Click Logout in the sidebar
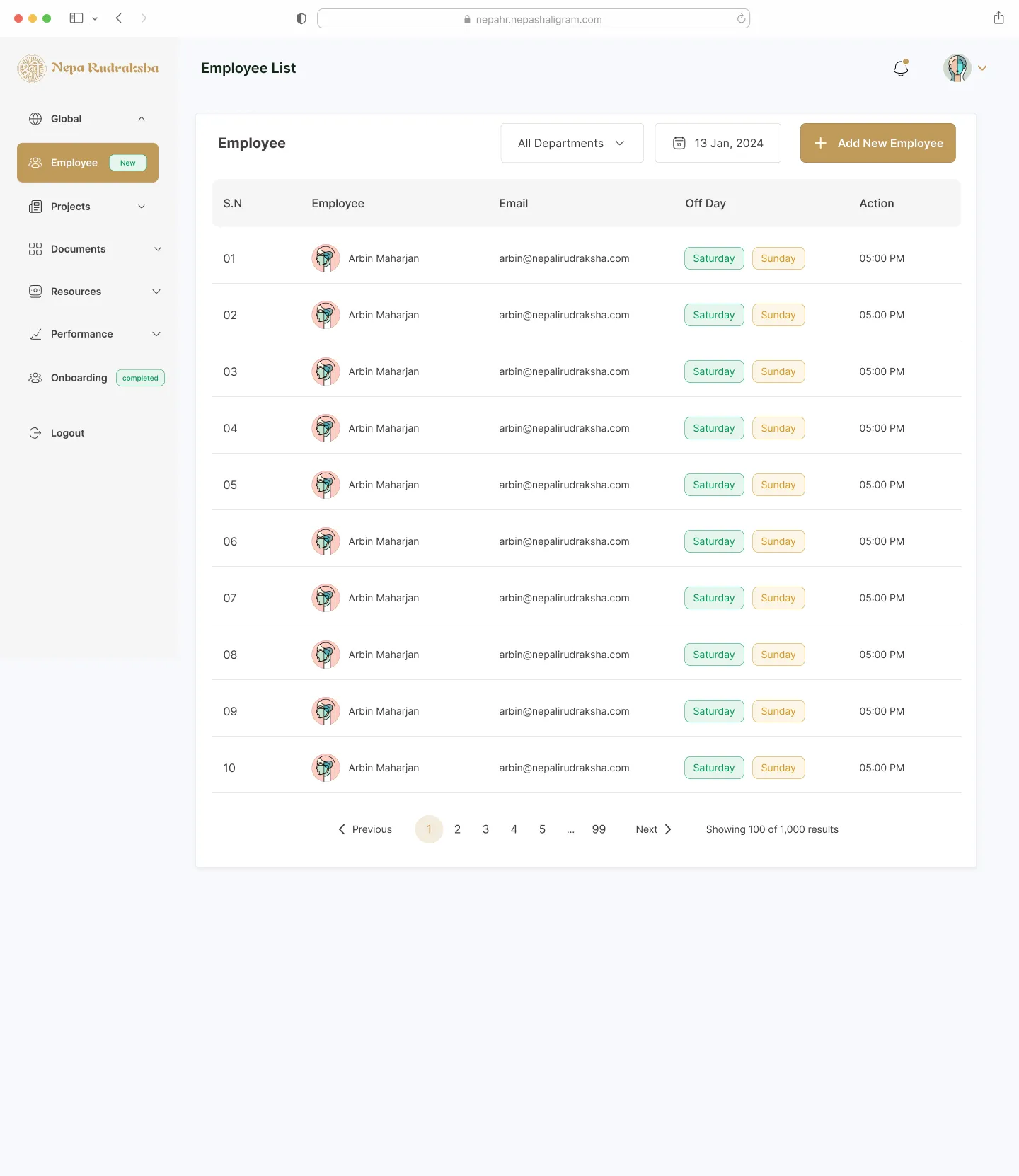Viewport: 1019px width, 1176px height. click(67, 433)
